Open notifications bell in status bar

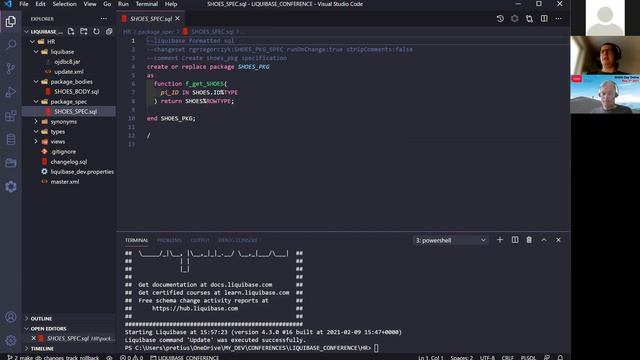pyautogui.click(x=560, y=358)
